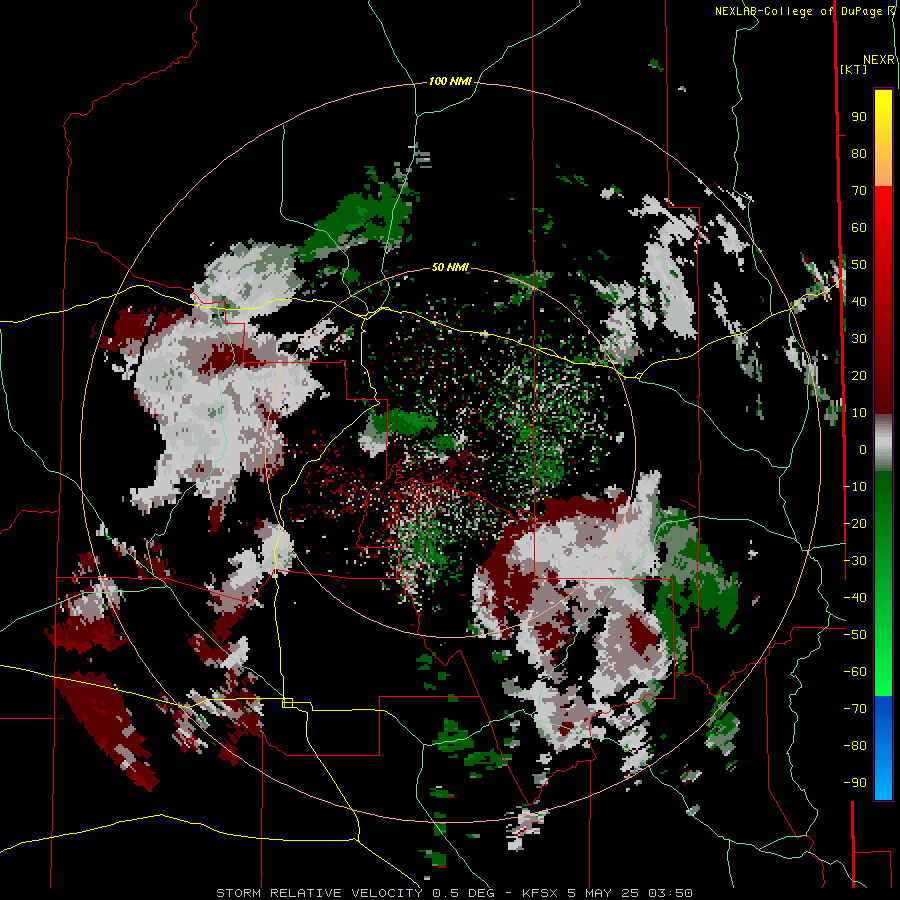Click the -30 value on velocity scale

855,561
